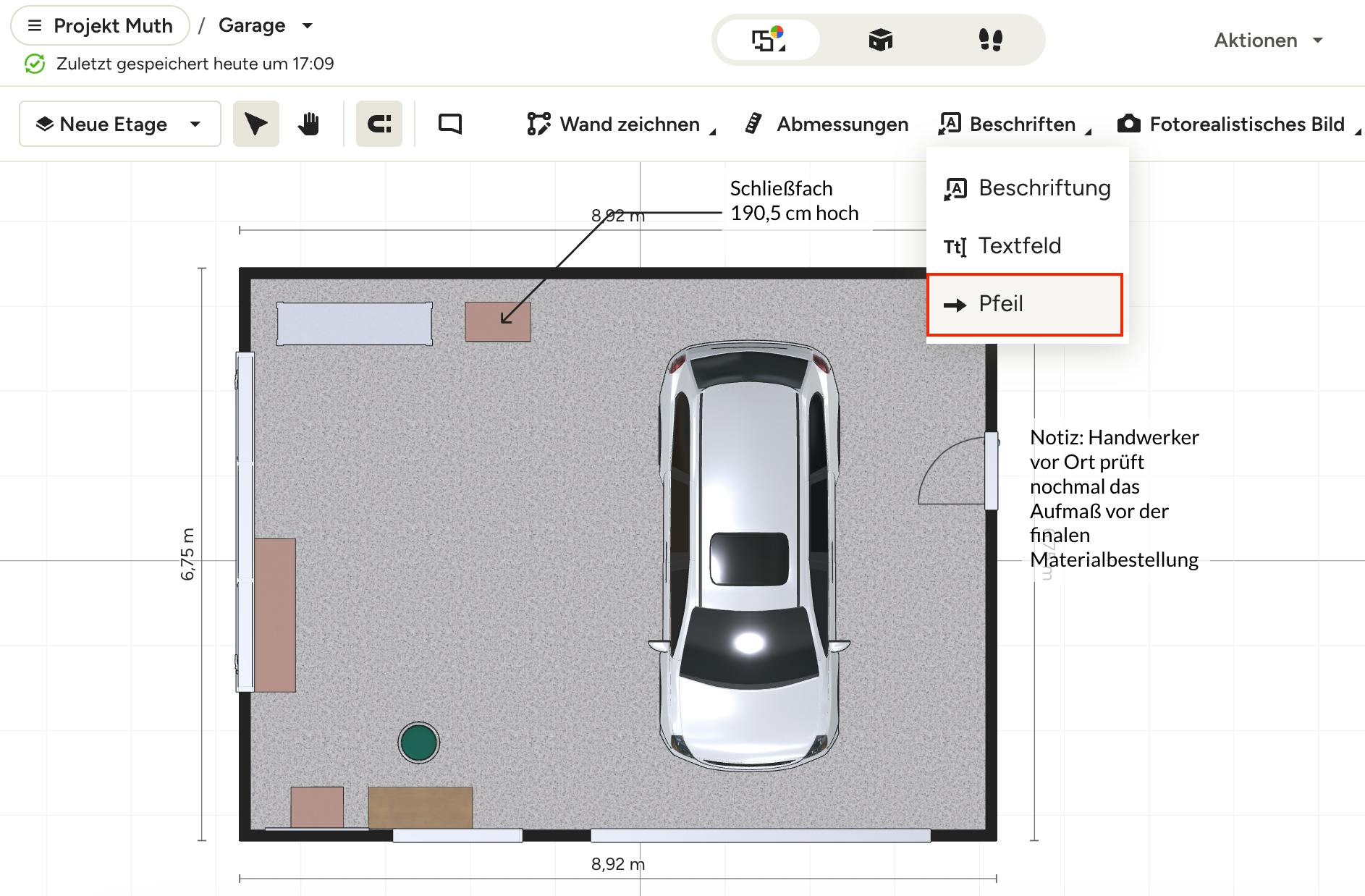Choose Pfeil from the dropdown menu

click(x=1025, y=304)
